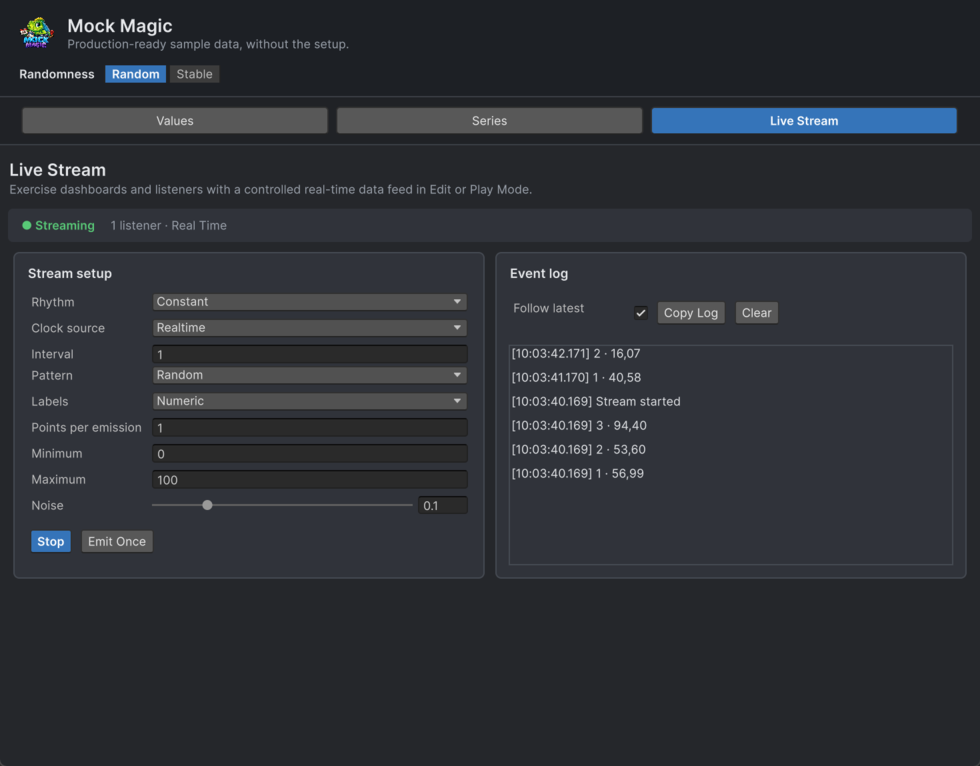This screenshot has height=766, width=980.
Task: Open the Clock source dropdown set to Realtime
Action: click(309, 328)
